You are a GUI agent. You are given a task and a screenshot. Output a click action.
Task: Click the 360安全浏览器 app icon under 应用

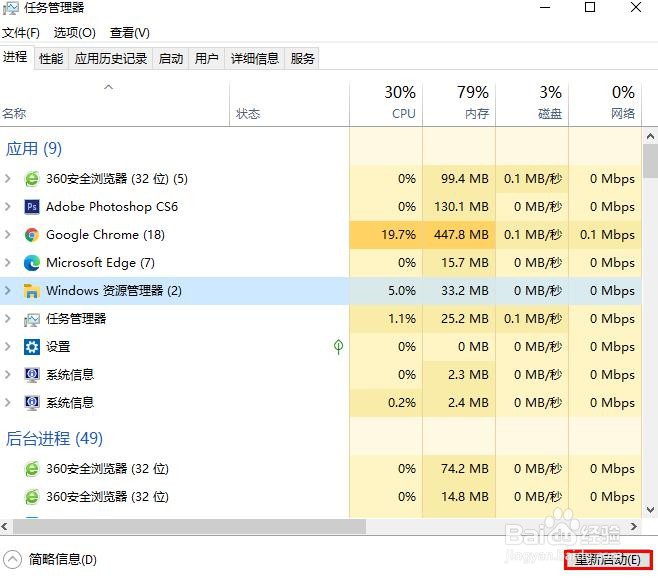32,179
